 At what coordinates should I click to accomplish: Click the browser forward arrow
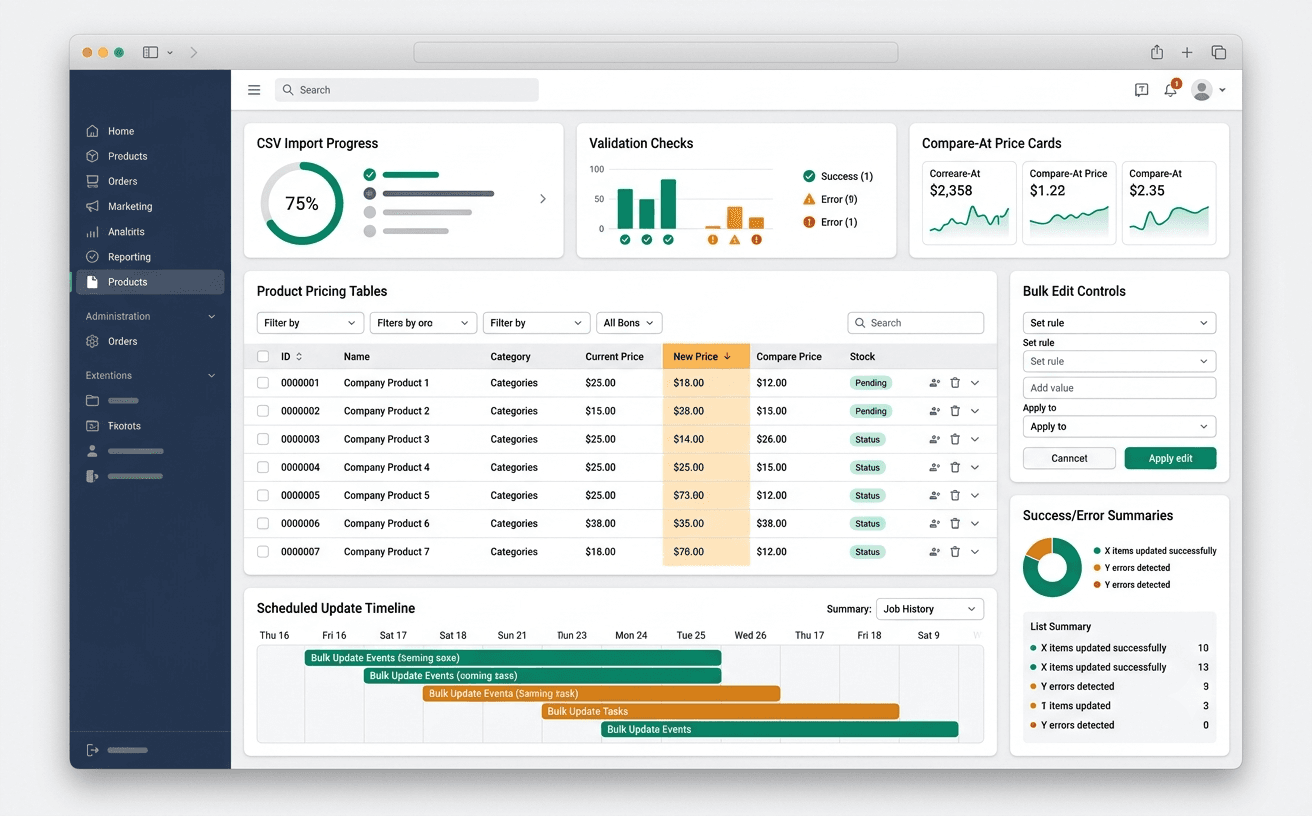(x=193, y=52)
